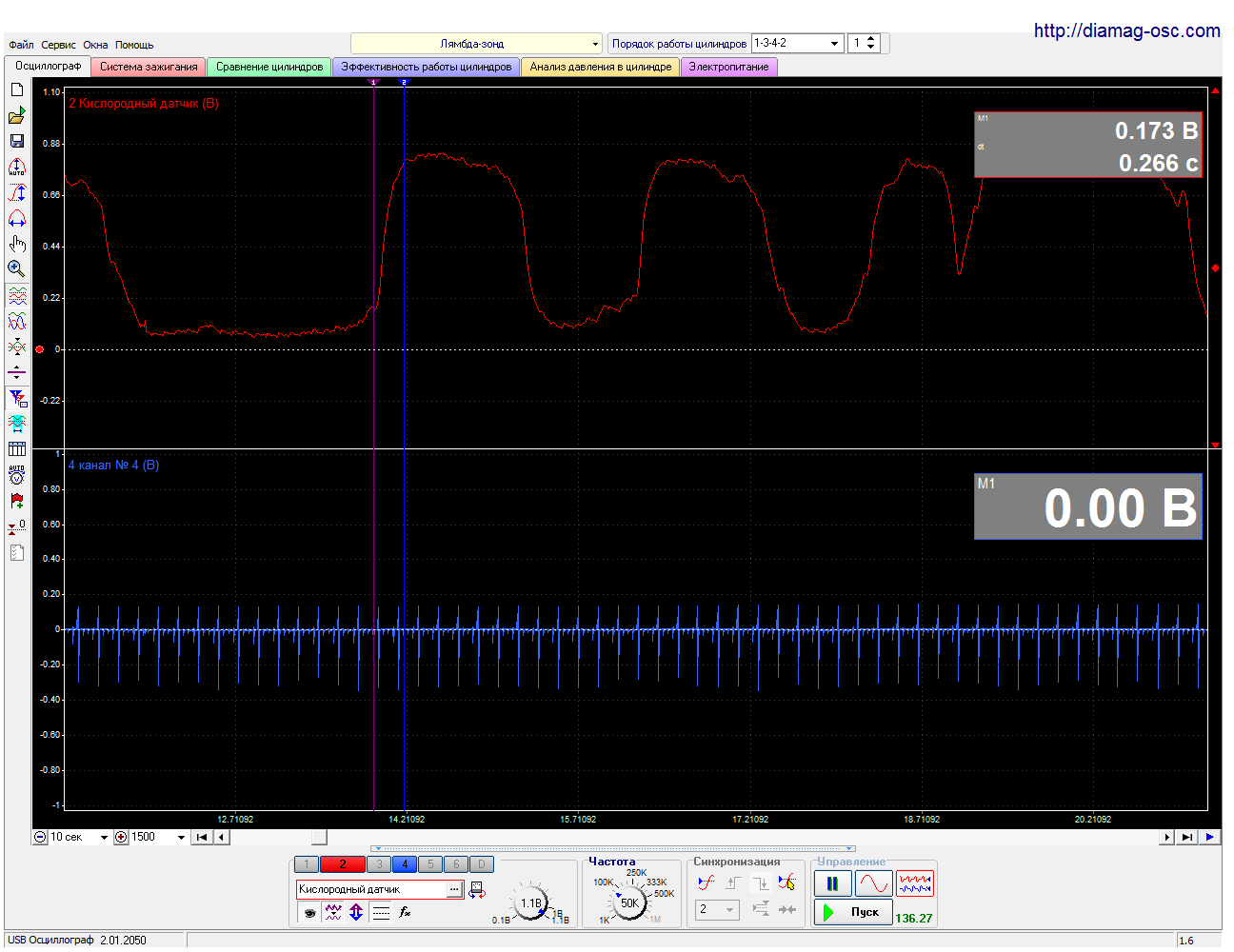Add a flag bookmark marker
Screen dimensions: 1234x952
click(17, 501)
